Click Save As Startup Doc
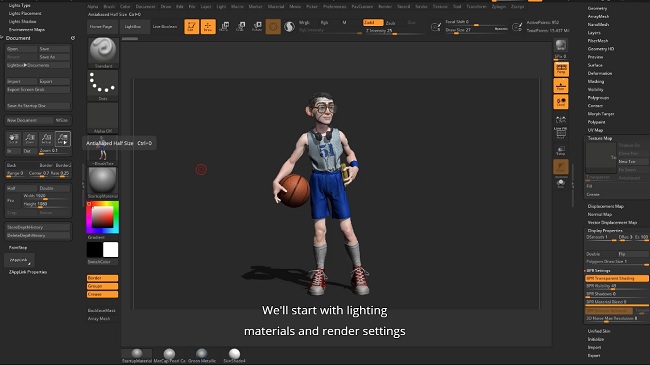The image size is (650, 365). (38, 106)
